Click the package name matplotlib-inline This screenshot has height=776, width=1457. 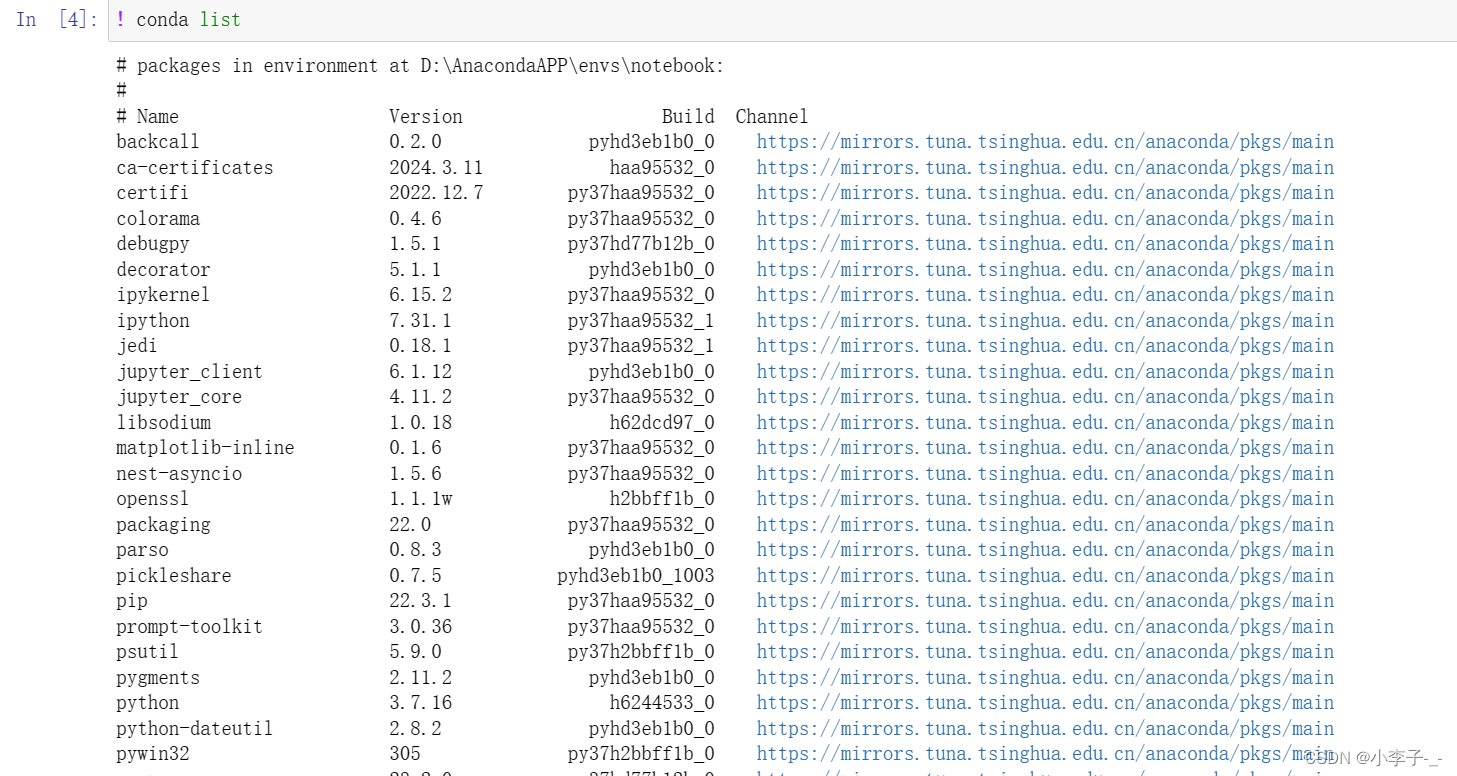[205, 448]
